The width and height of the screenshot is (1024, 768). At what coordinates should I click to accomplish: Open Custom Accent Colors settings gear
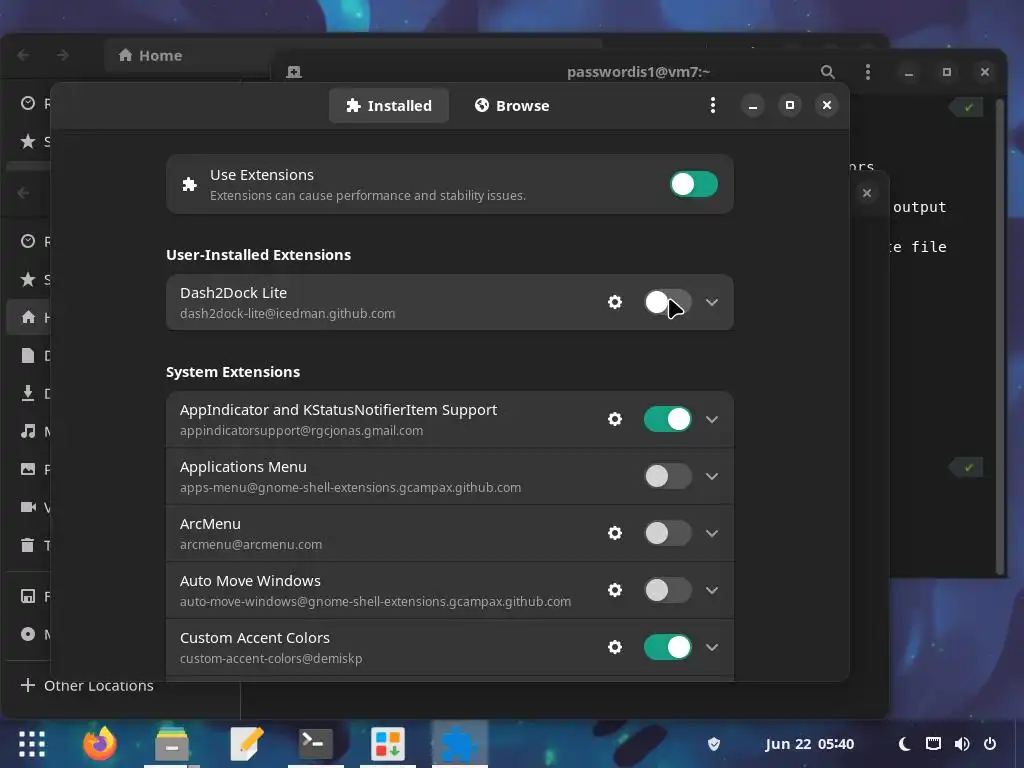tap(615, 647)
